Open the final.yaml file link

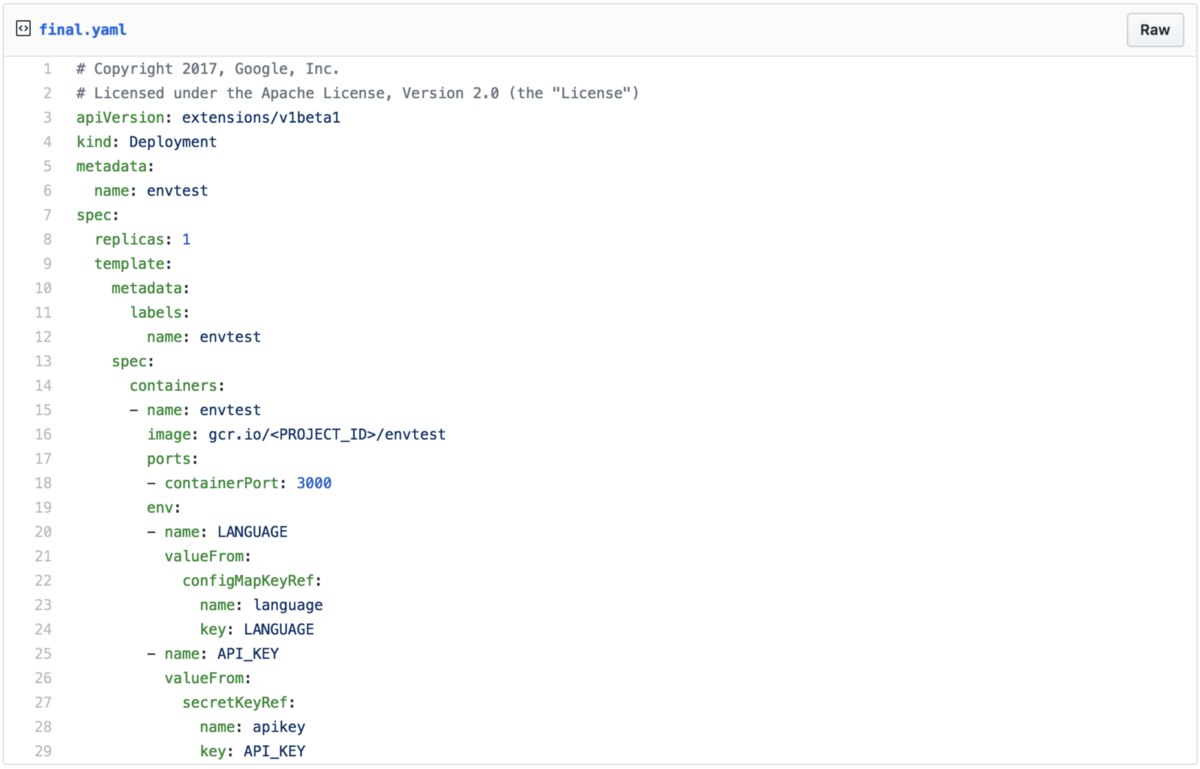coord(83,30)
